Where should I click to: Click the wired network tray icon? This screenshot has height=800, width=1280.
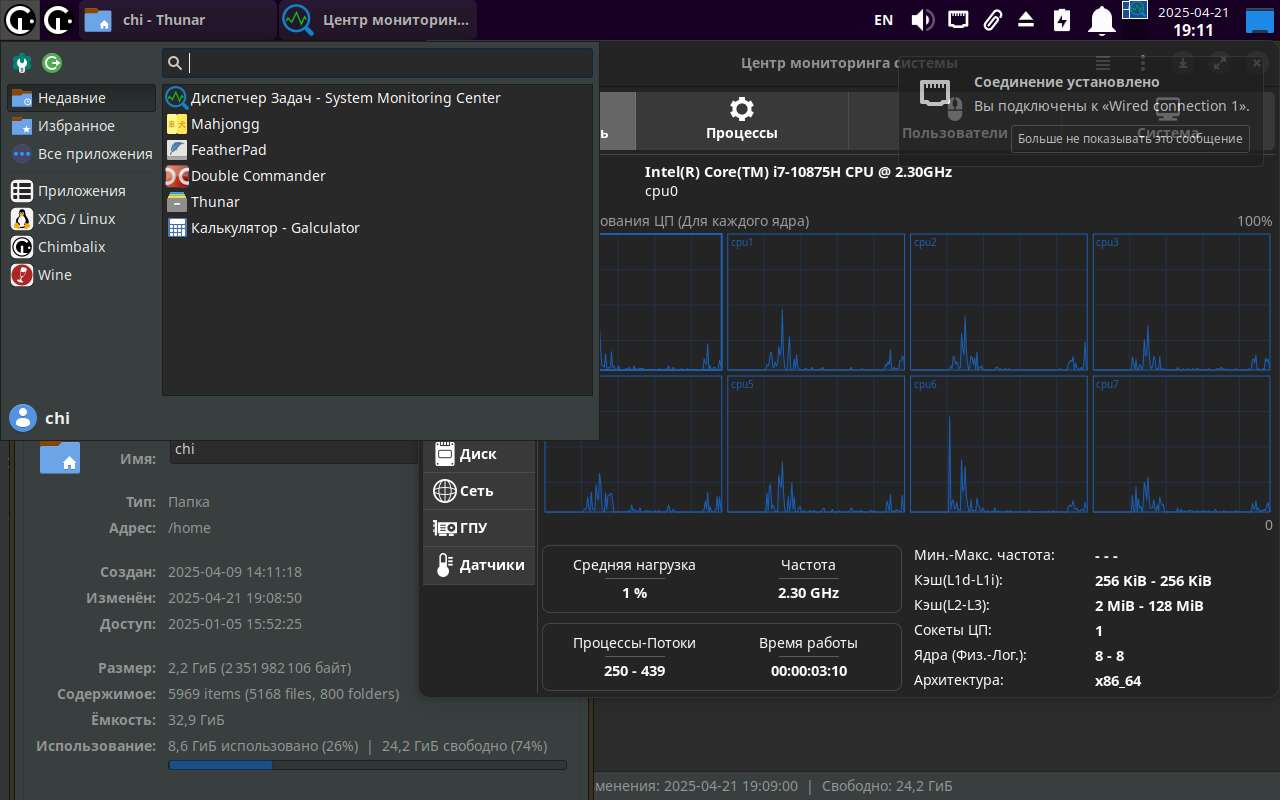(x=957, y=19)
